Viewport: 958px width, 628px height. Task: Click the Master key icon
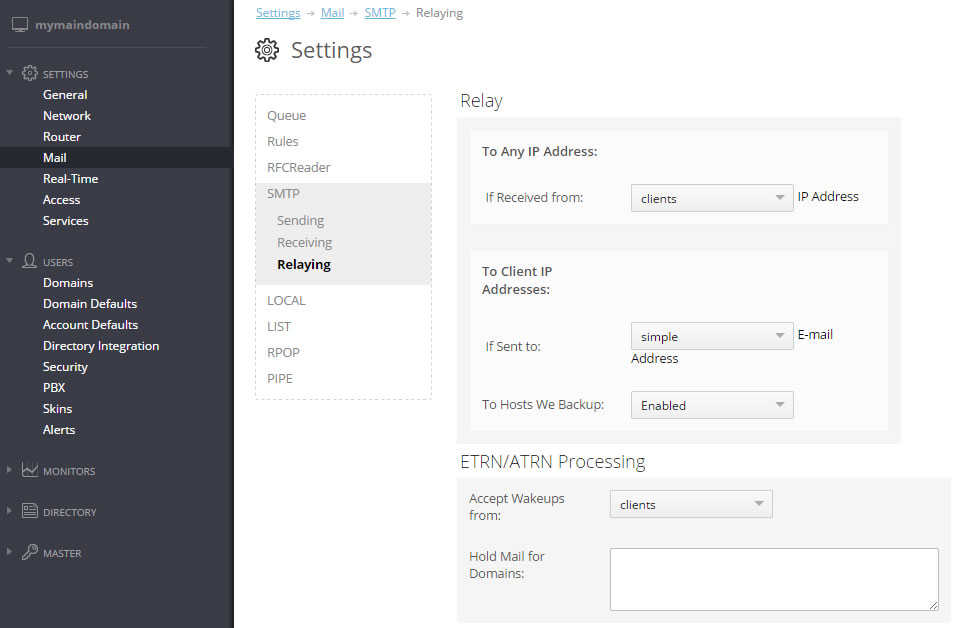pyautogui.click(x=29, y=552)
